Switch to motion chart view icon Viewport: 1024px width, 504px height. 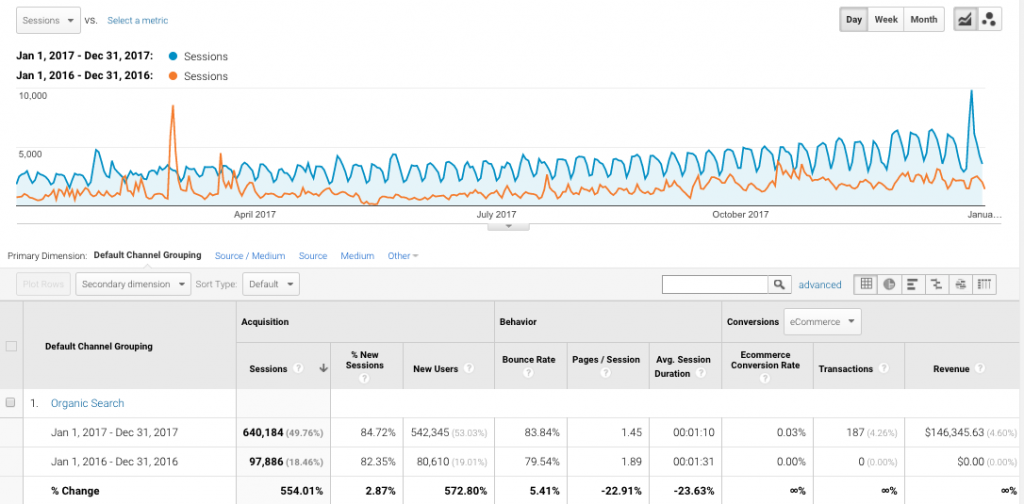[x=989, y=20]
